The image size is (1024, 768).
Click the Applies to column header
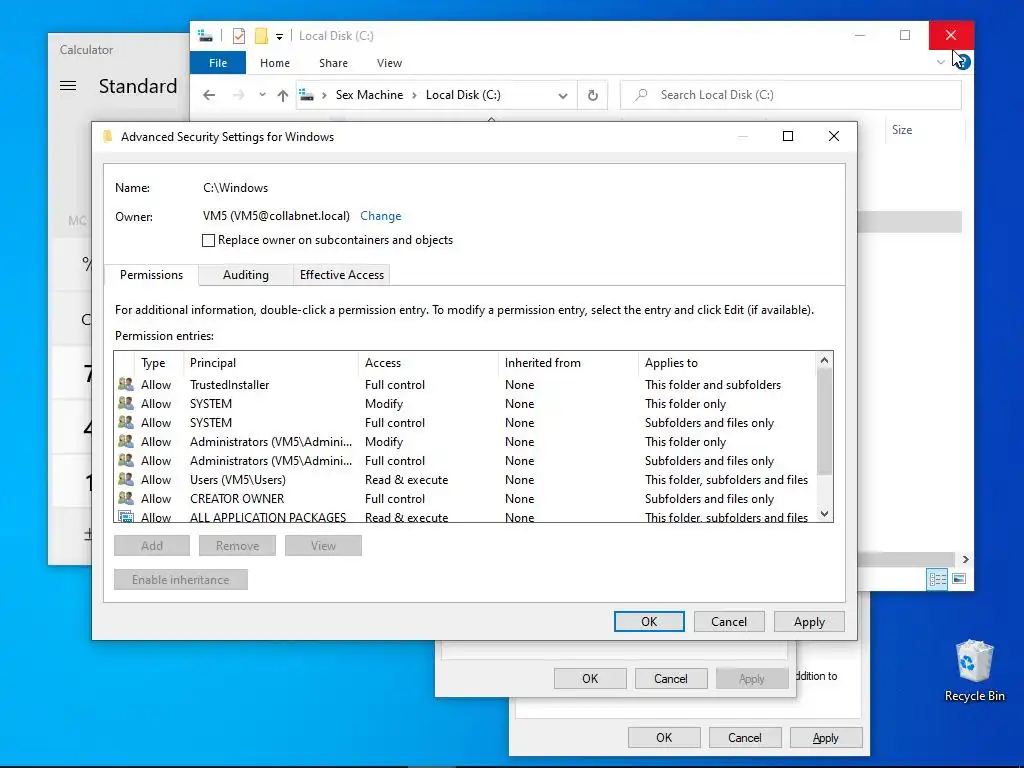(x=727, y=363)
